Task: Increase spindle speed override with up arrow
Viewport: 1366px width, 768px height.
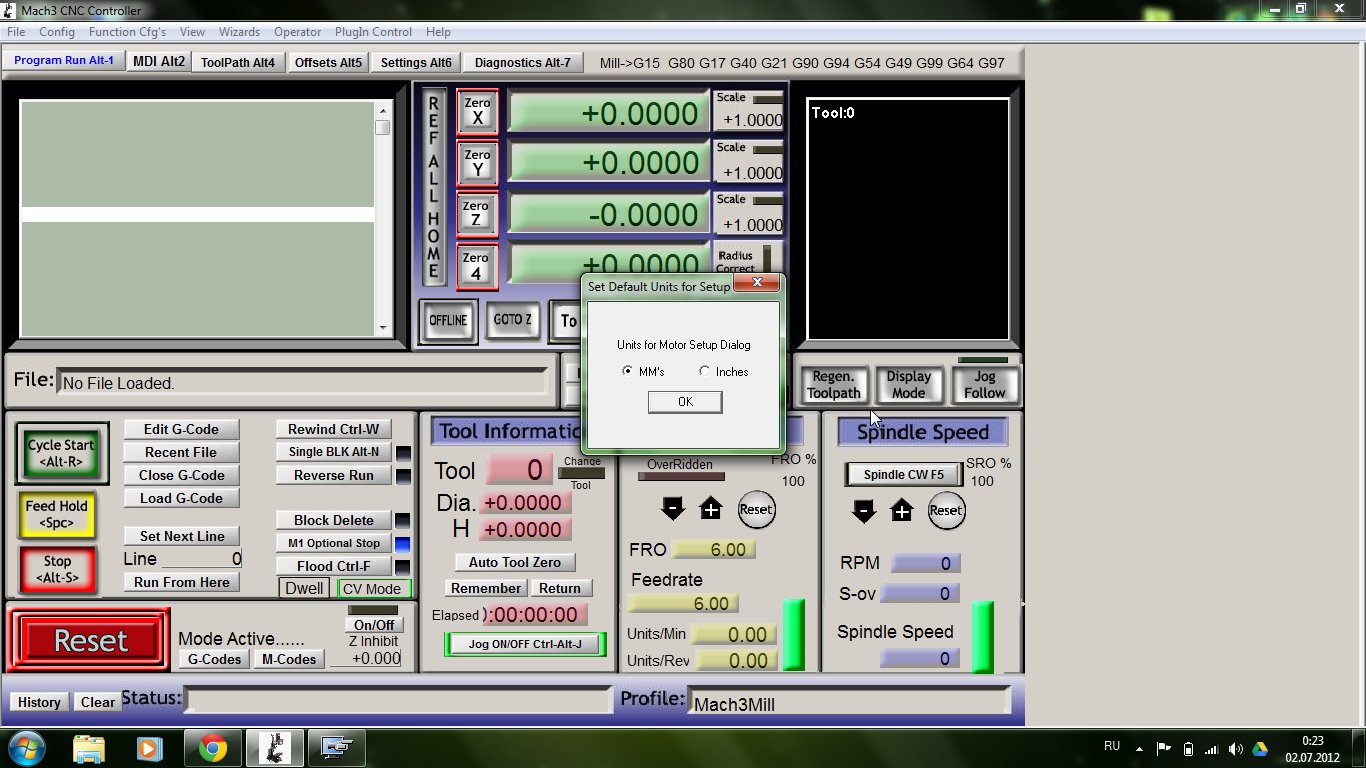Action: click(x=902, y=511)
